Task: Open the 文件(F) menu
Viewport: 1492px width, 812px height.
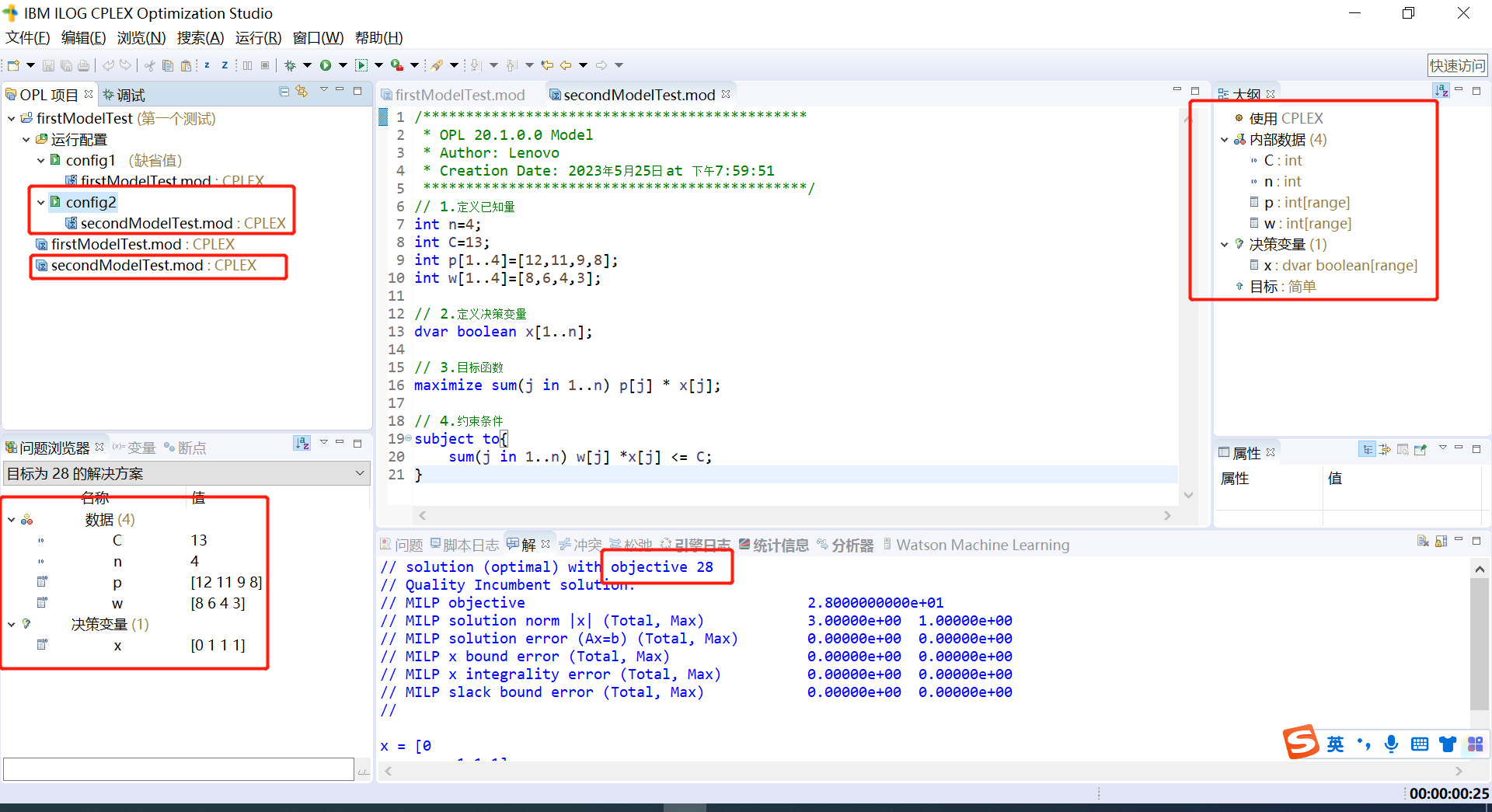Action: pyautogui.click(x=28, y=37)
